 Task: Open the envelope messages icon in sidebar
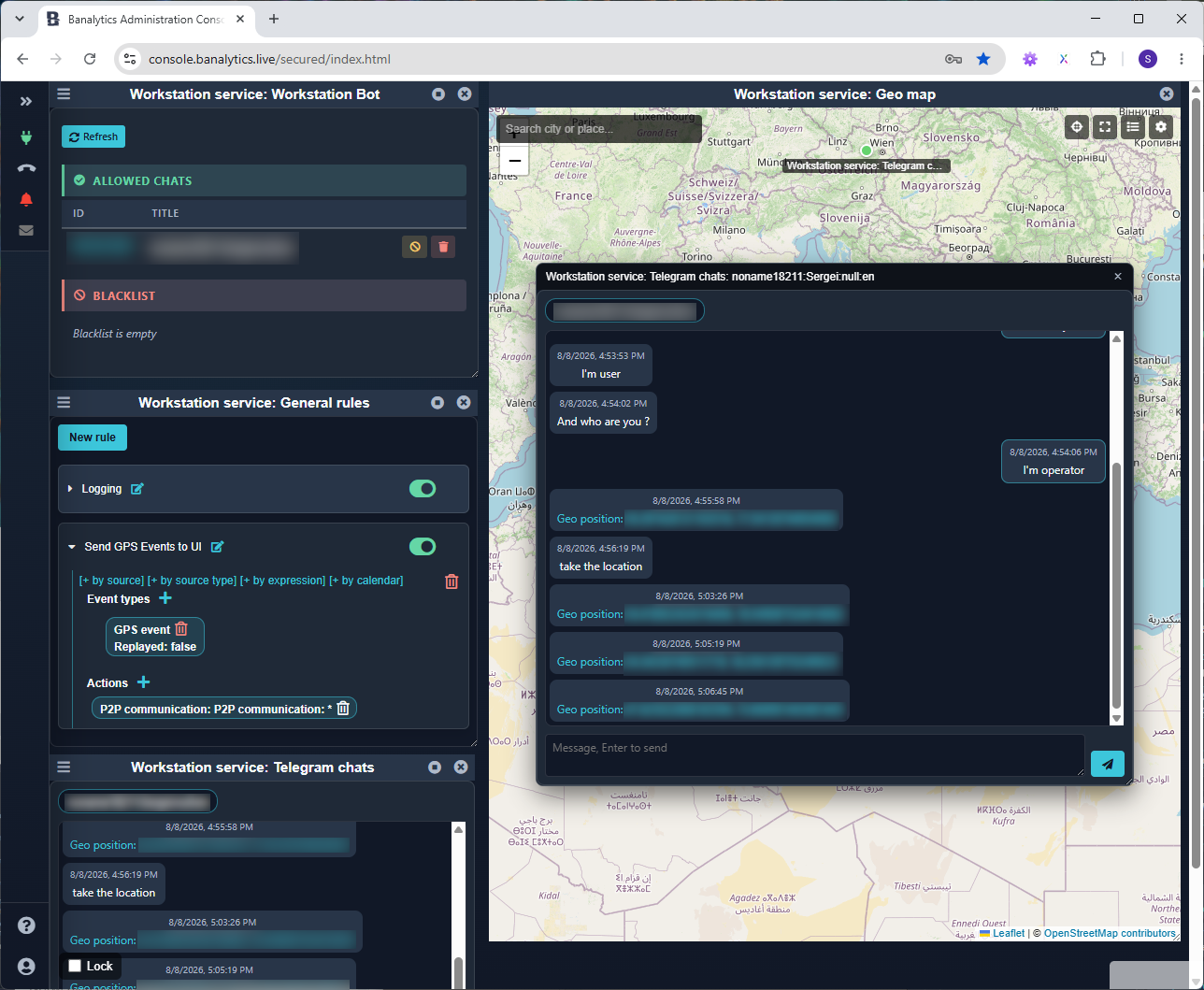click(26, 230)
